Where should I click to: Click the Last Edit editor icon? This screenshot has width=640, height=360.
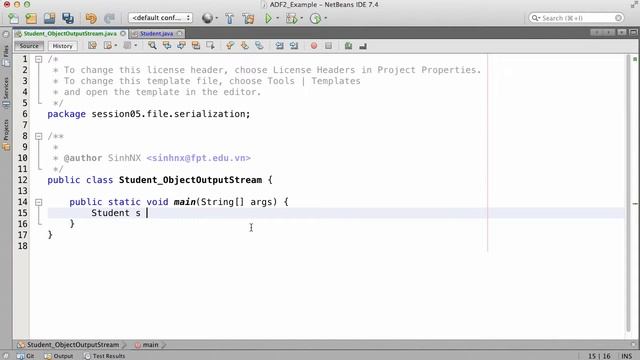click(x=92, y=46)
